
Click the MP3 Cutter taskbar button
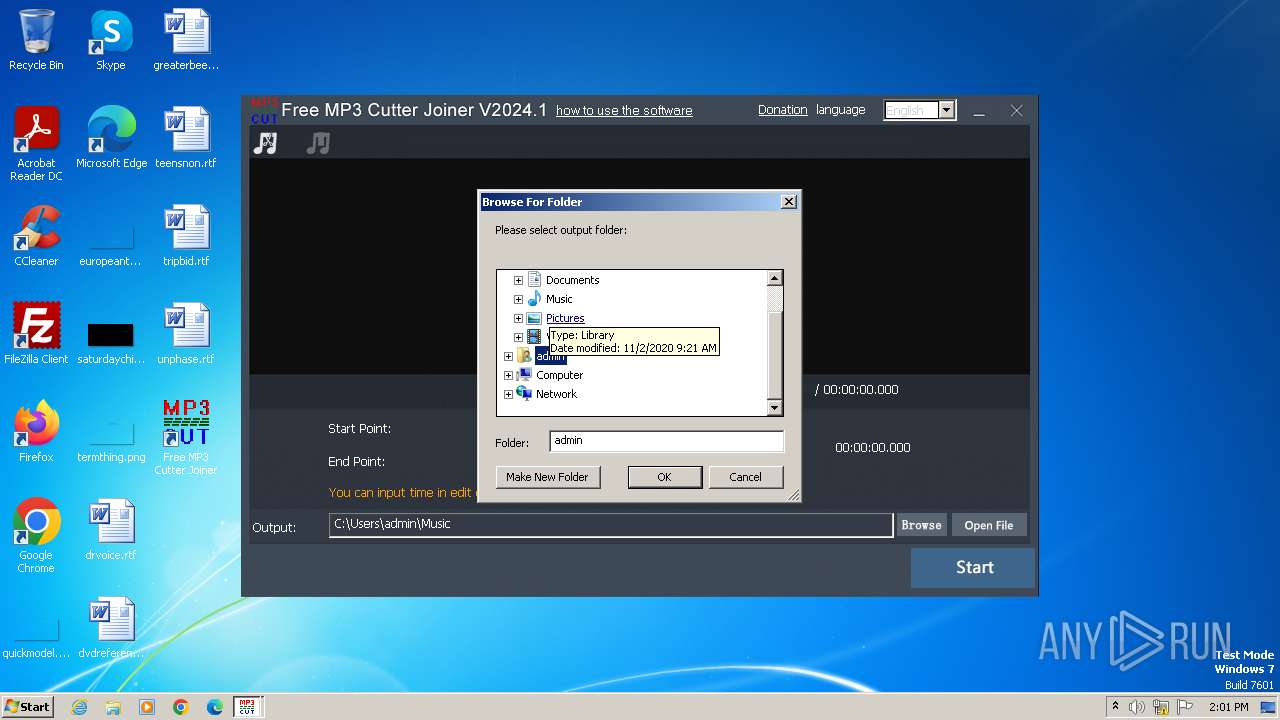(x=247, y=707)
